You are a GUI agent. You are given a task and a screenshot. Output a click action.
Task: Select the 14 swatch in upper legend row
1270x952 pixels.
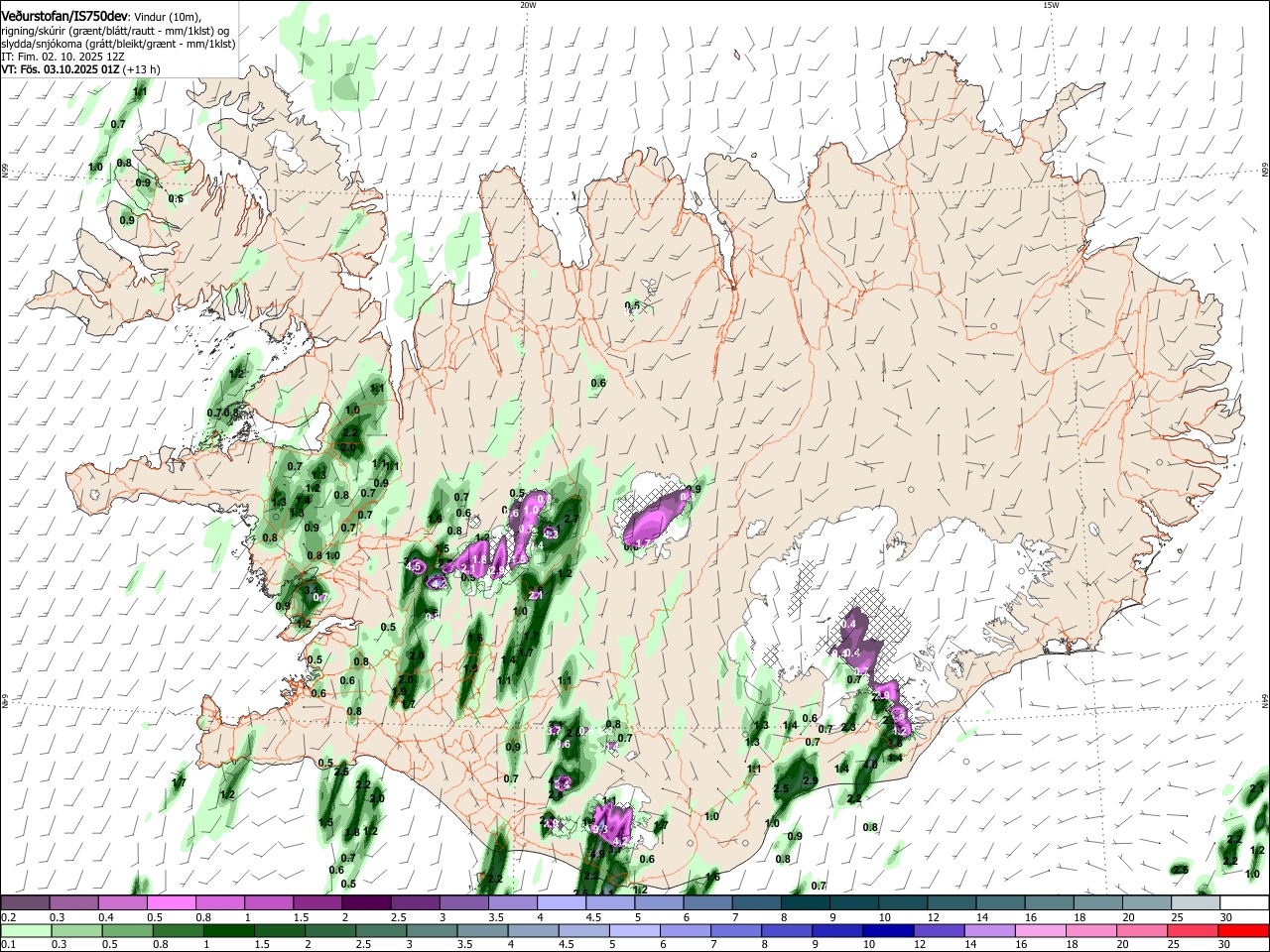(x=999, y=903)
